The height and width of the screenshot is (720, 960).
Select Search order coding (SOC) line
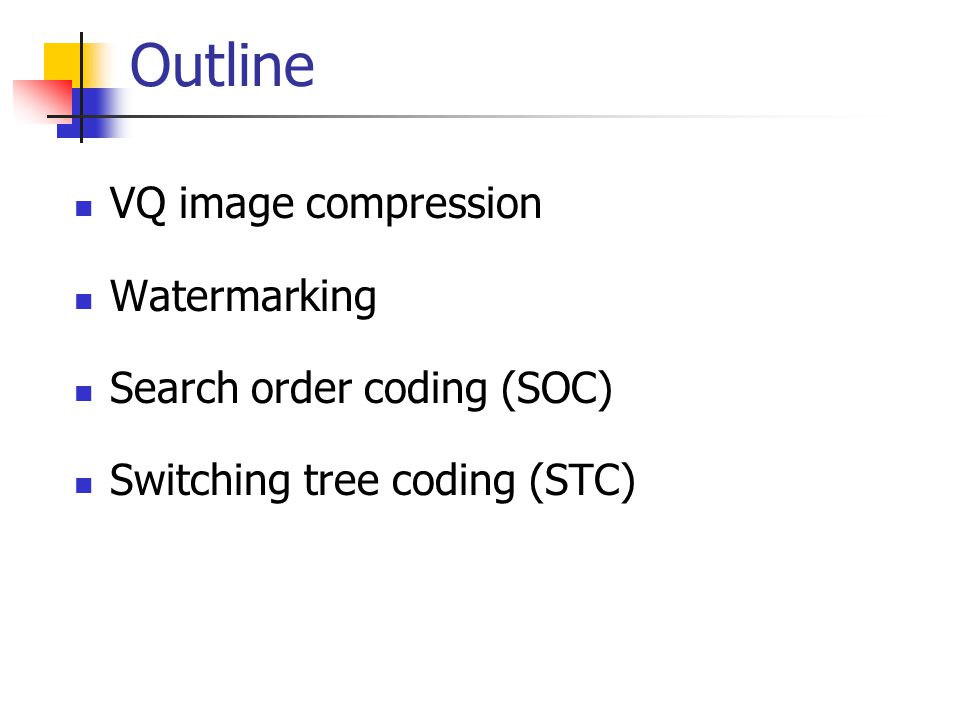coord(361,389)
